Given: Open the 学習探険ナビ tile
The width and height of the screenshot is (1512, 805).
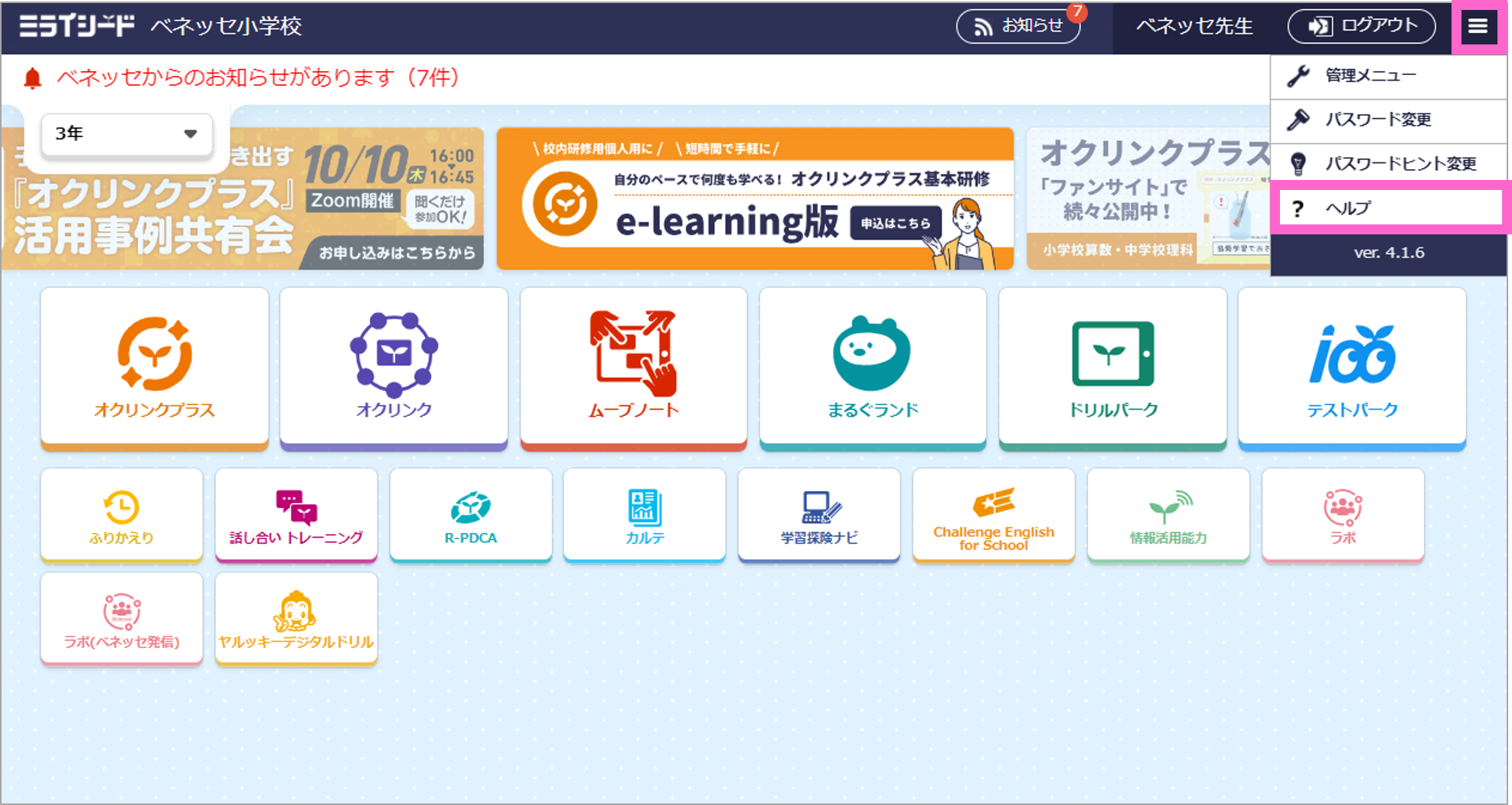Looking at the screenshot, I should (819, 515).
